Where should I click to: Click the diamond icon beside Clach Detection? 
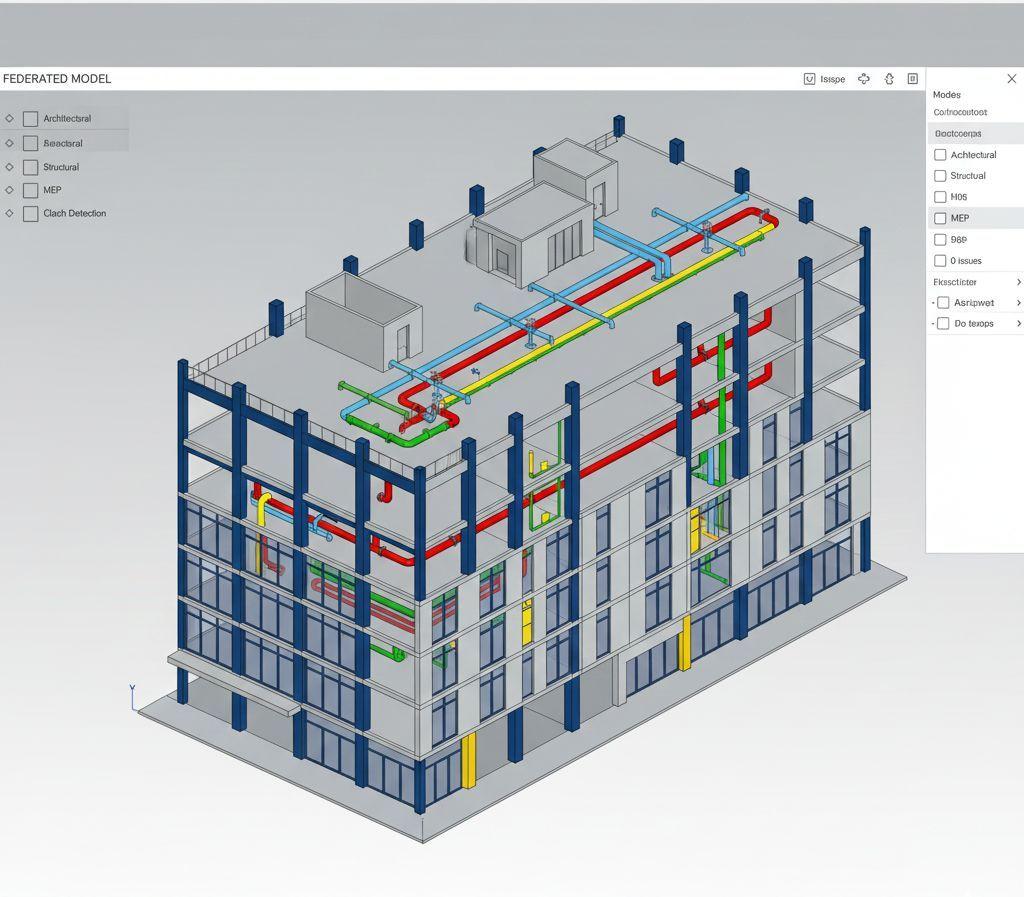click(x=9, y=213)
